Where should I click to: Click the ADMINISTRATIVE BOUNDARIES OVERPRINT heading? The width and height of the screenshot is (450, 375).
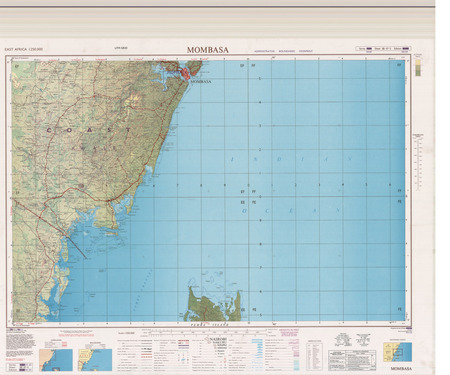click(283, 51)
